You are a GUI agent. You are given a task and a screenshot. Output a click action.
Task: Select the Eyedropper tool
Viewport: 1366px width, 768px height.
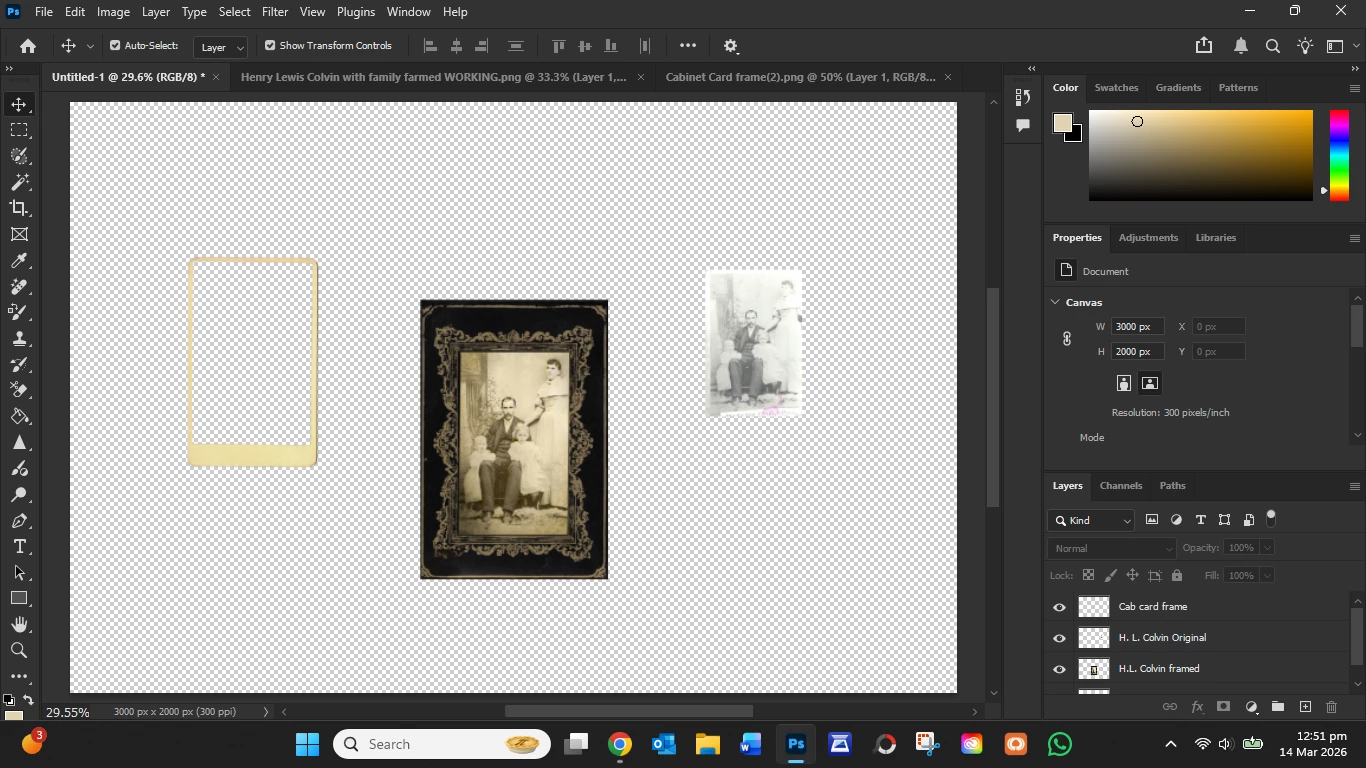tap(19, 261)
